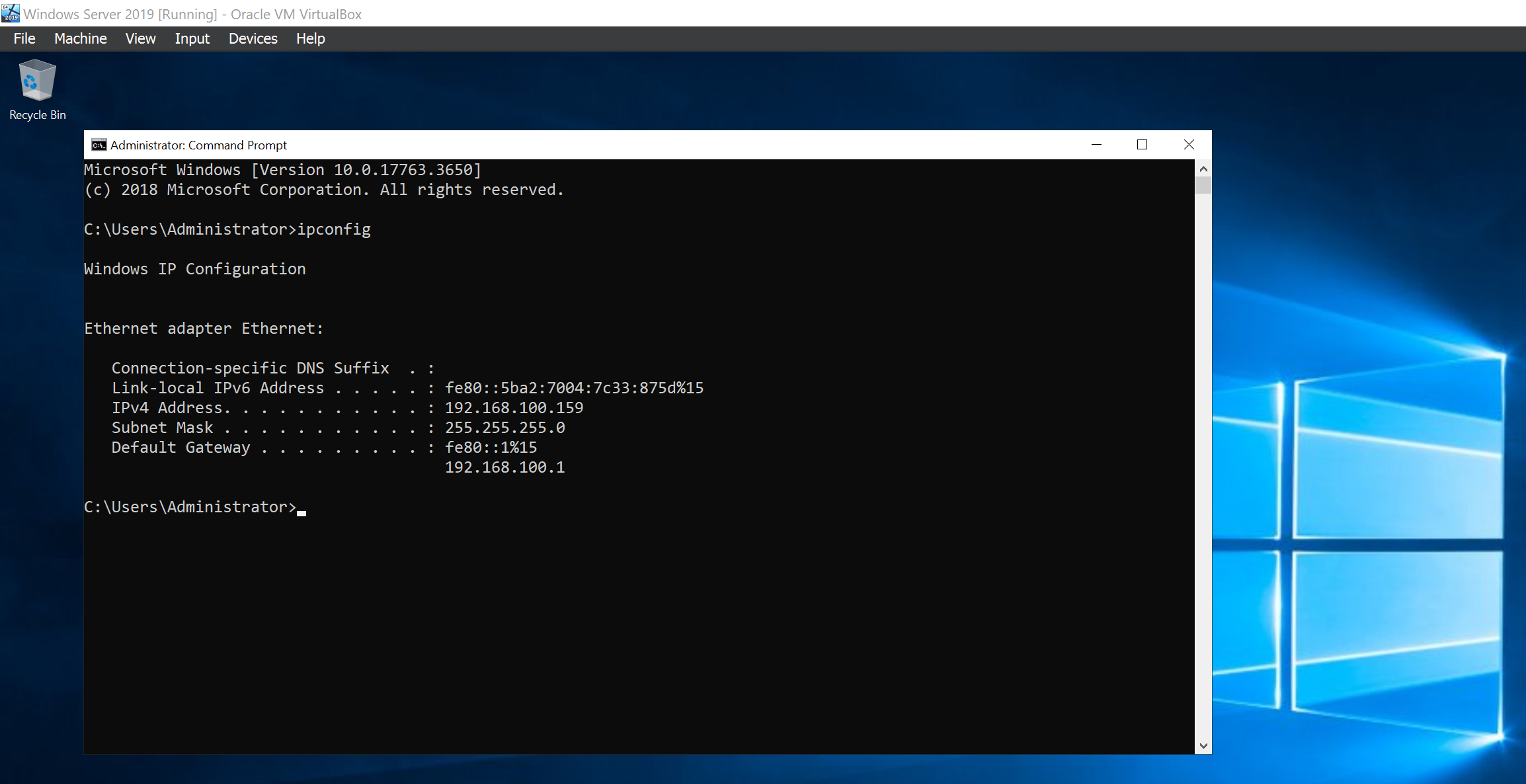
Task: Click the gateway address 192.168.100.1
Action: tap(504, 467)
